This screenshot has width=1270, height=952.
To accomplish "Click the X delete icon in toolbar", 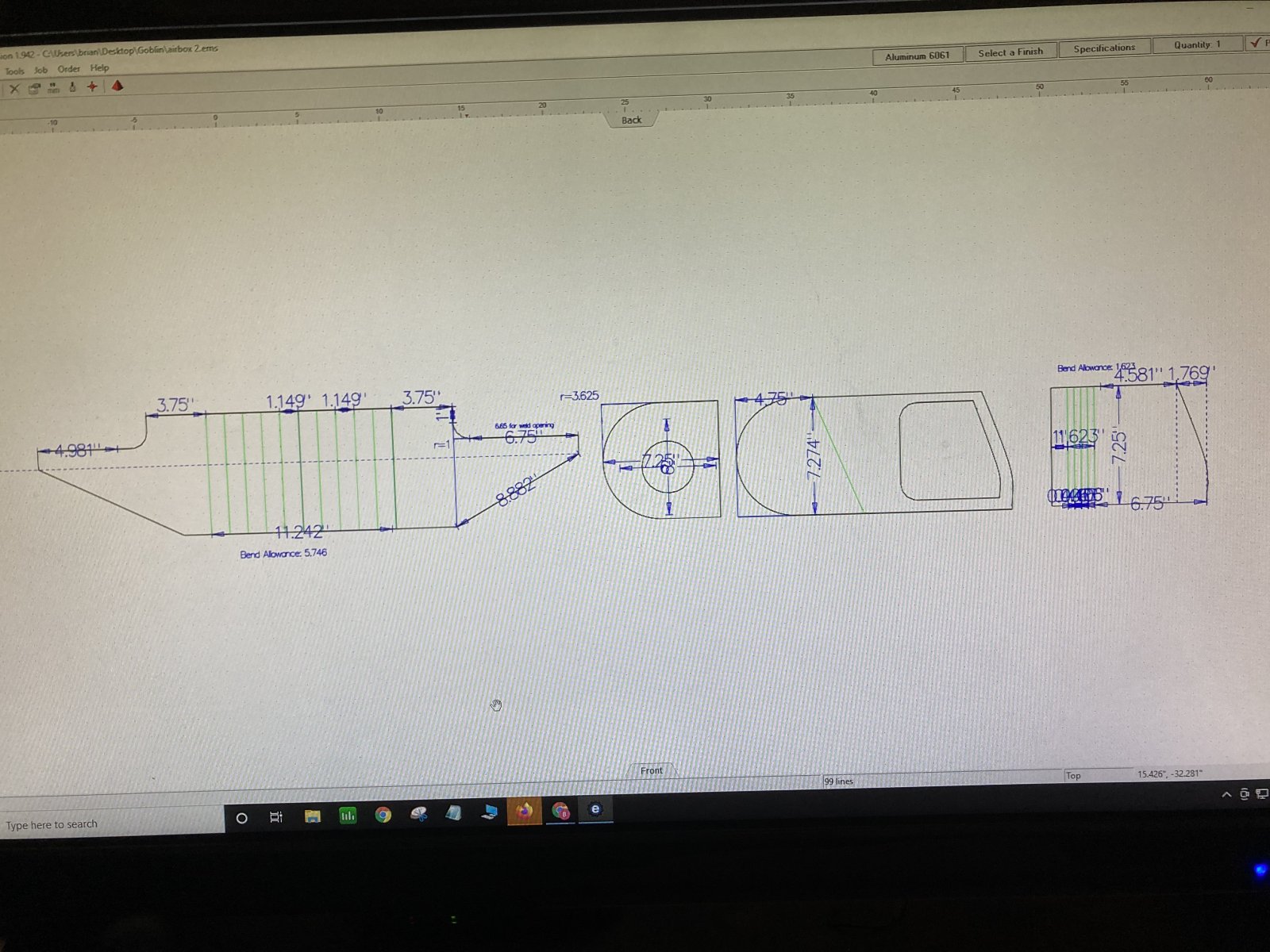I will click(13, 89).
